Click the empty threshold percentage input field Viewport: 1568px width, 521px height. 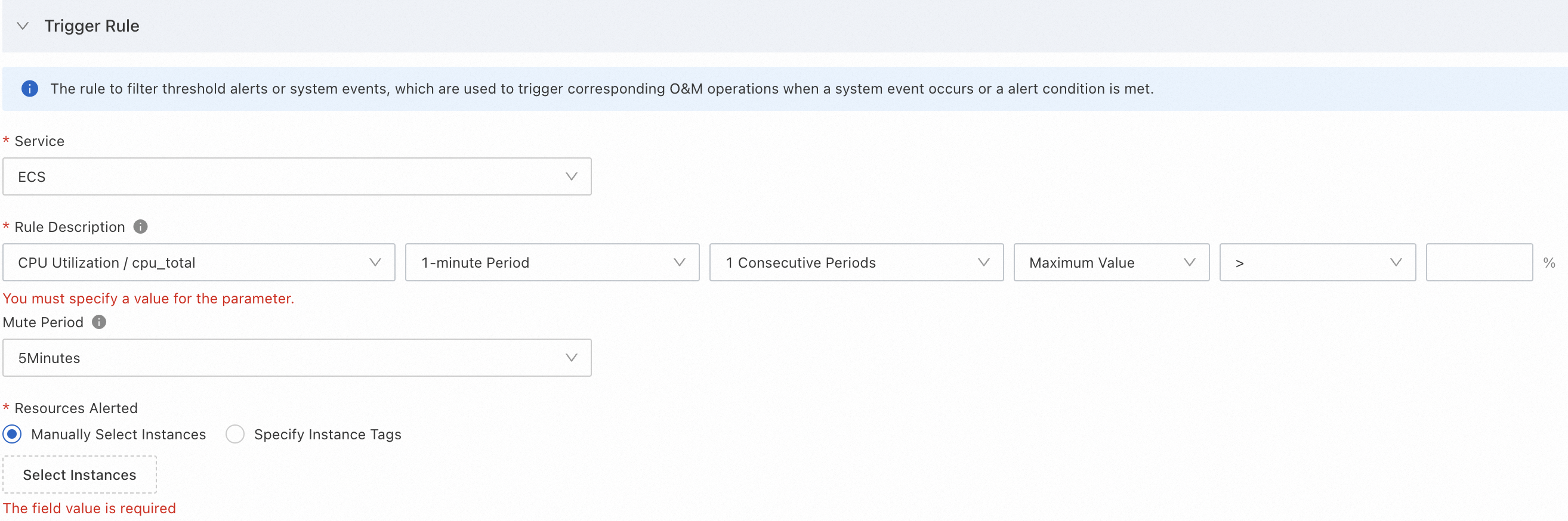[1479, 263]
